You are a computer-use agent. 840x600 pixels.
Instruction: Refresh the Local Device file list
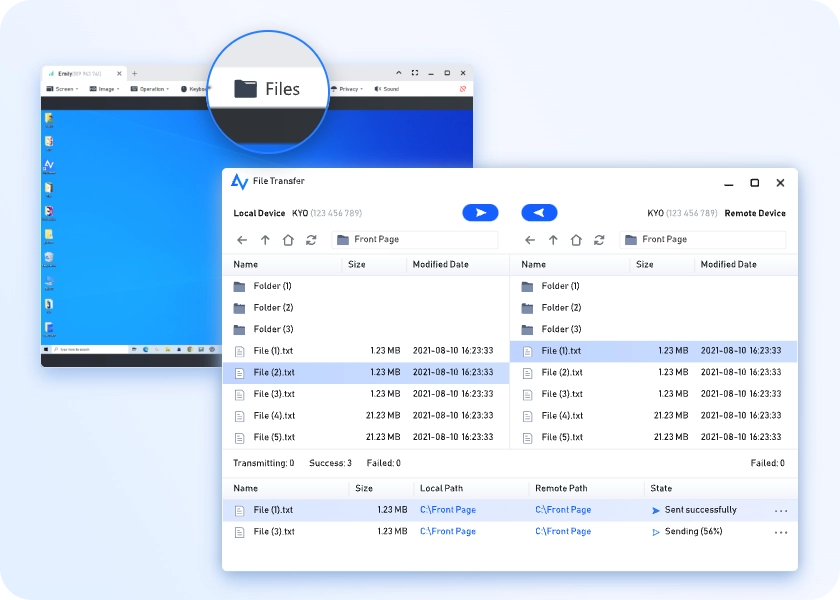point(311,240)
